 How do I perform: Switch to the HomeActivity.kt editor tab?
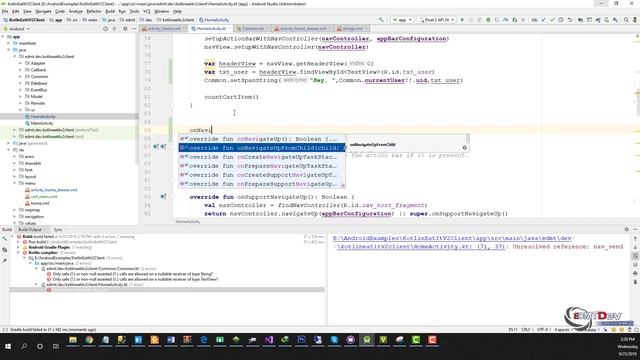coord(210,29)
